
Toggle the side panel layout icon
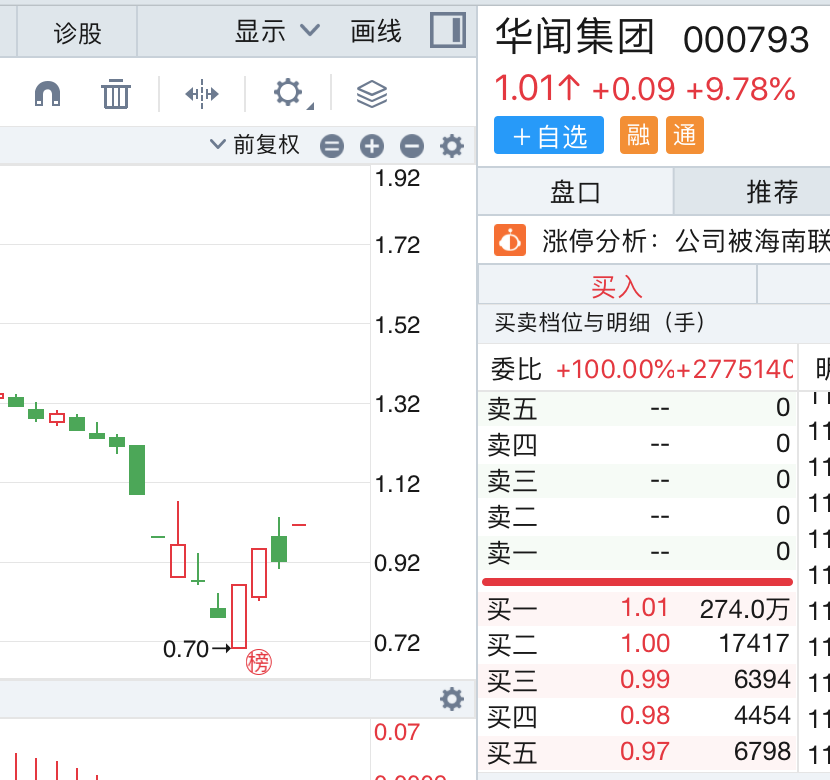click(448, 30)
